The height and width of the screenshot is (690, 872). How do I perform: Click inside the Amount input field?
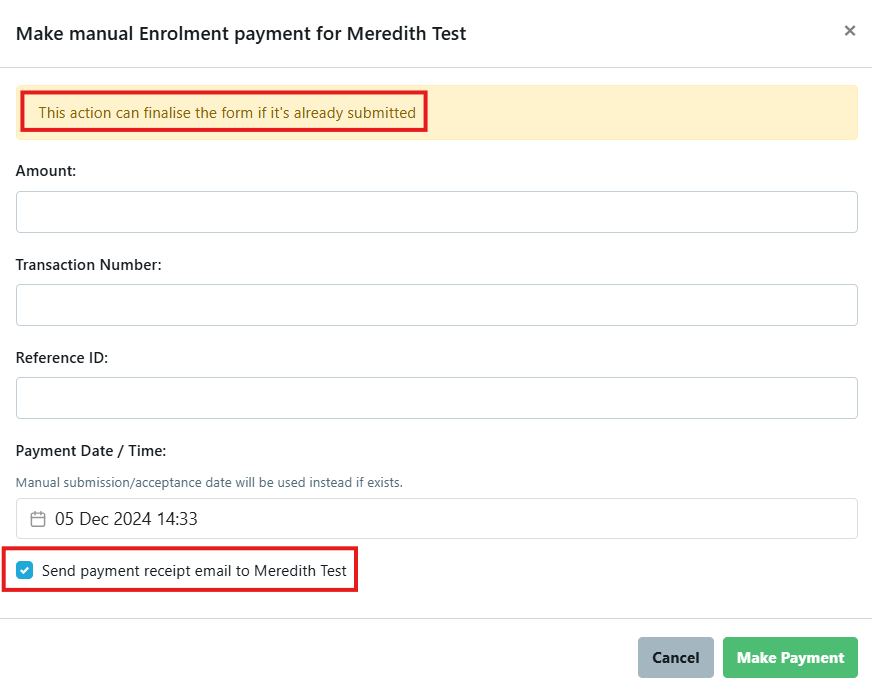click(436, 211)
